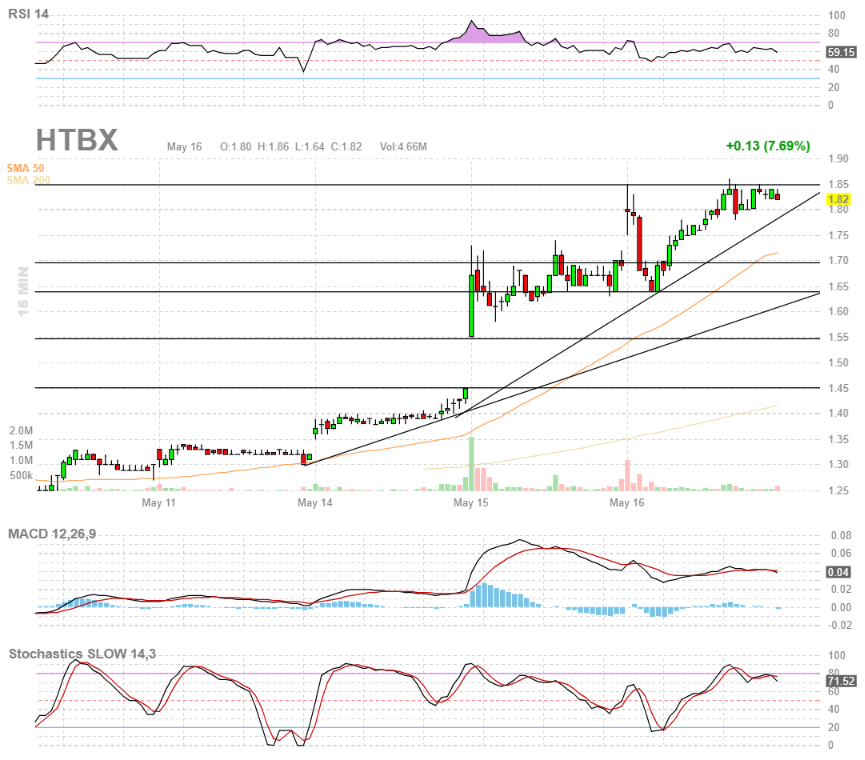865x760 pixels.
Task: Select the May 15 date axis label
Action: click(x=469, y=504)
